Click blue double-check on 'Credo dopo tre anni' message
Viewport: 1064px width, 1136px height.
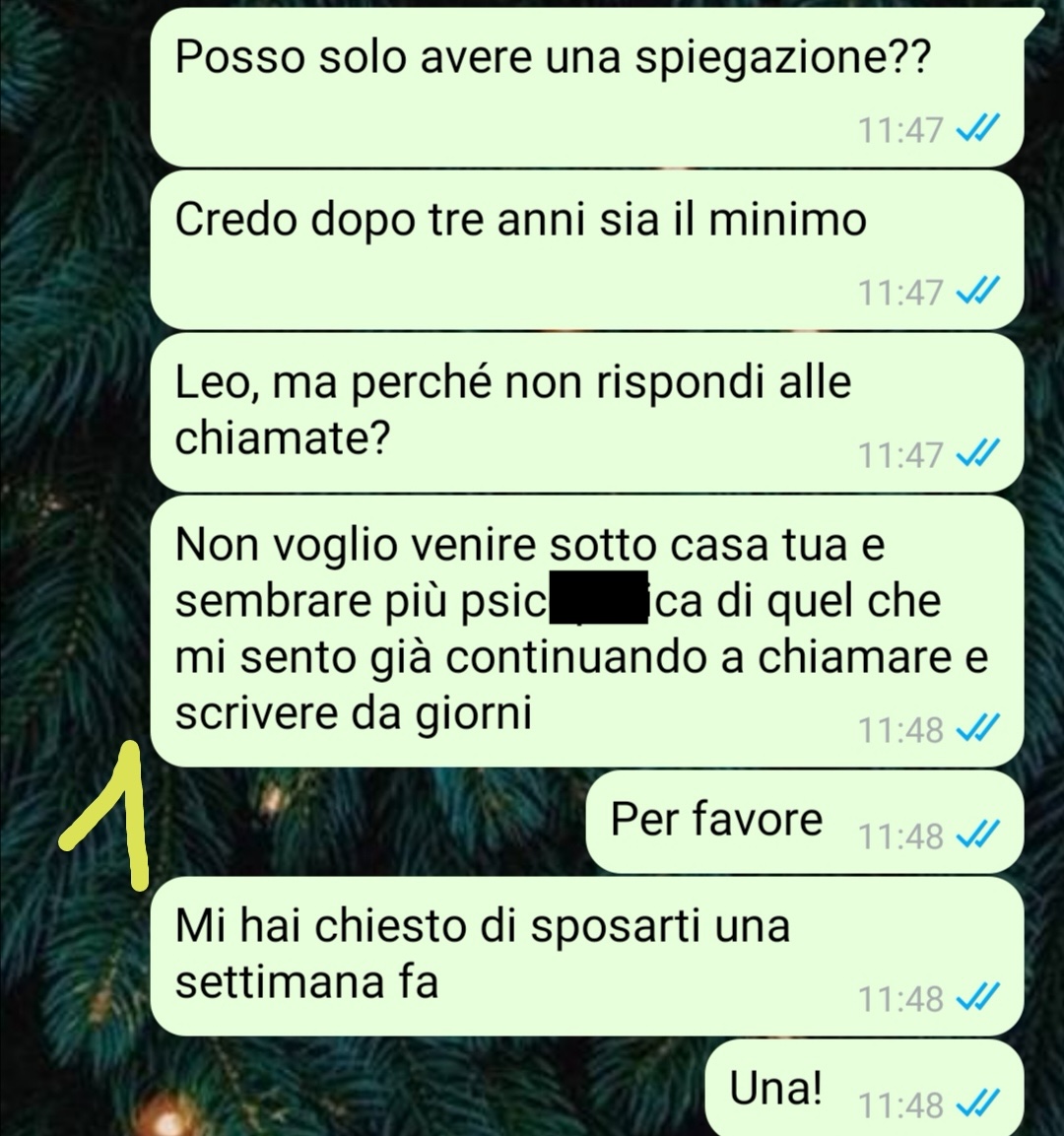click(978, 292)
